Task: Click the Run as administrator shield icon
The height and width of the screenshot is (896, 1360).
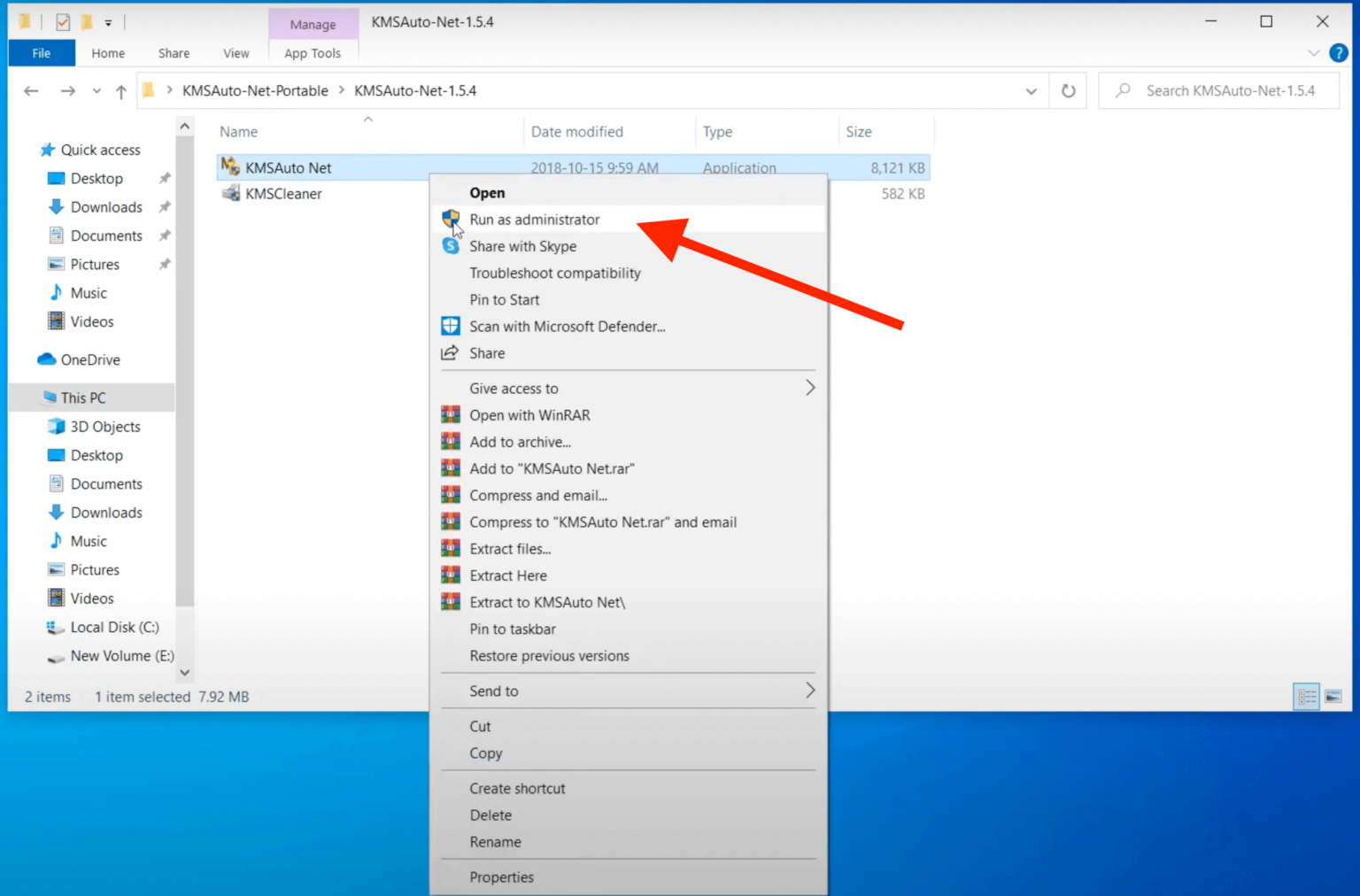Action: (451, 219)
